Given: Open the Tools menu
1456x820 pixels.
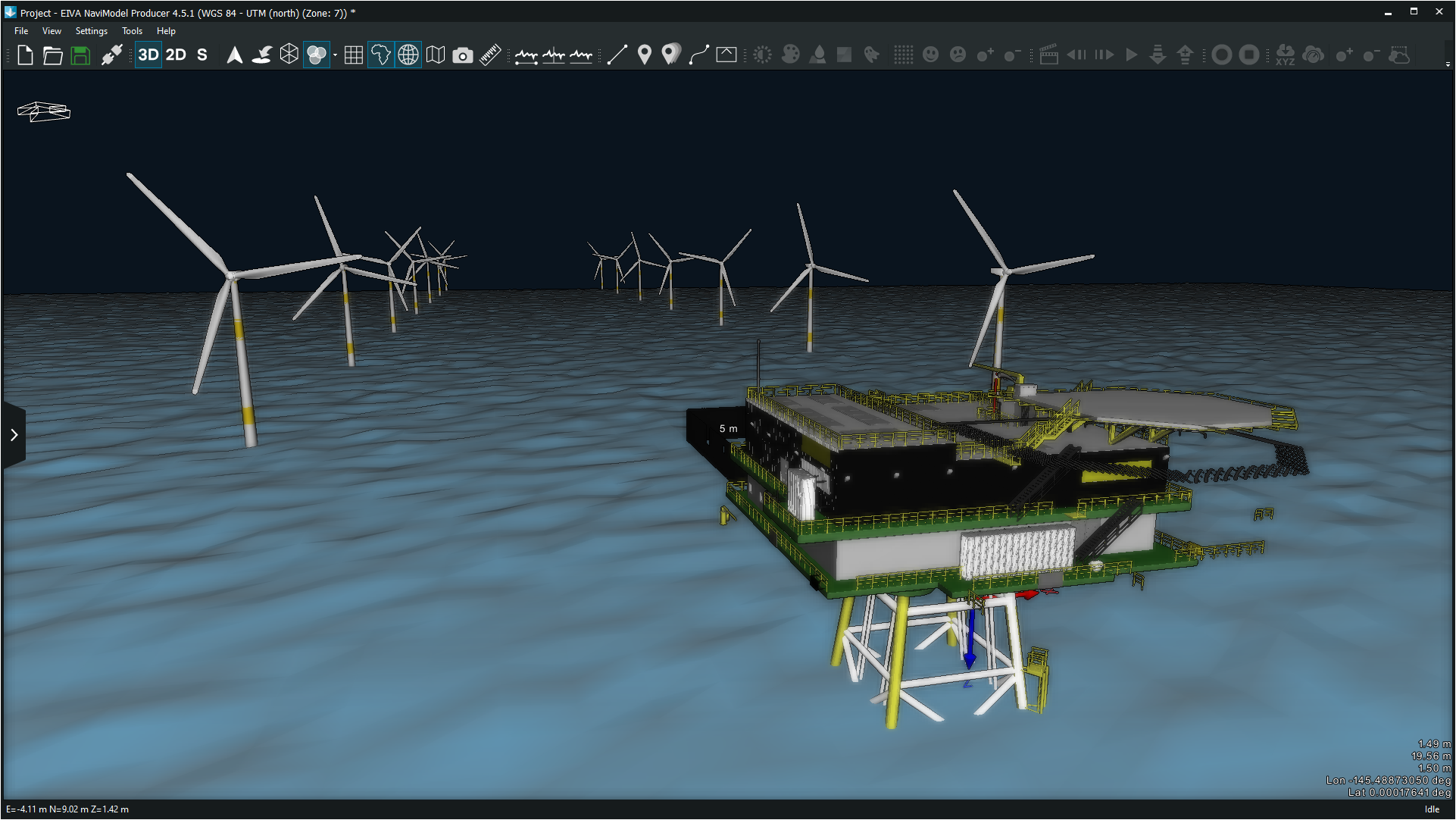Looking at the screenshot, I should coord(132,31).
